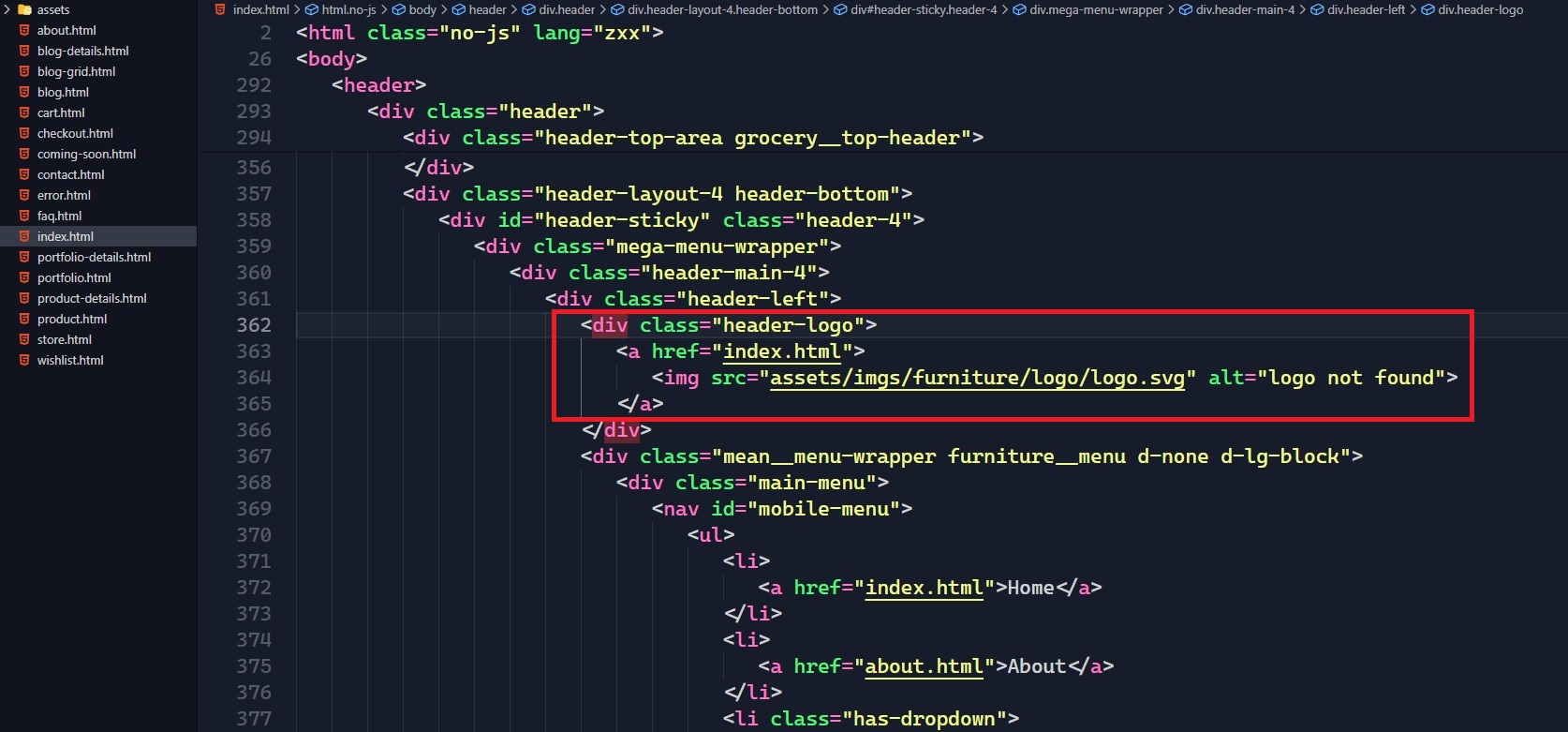Open the div#header-sticky.header-4 breadcrumb

[x=924, y=9]
